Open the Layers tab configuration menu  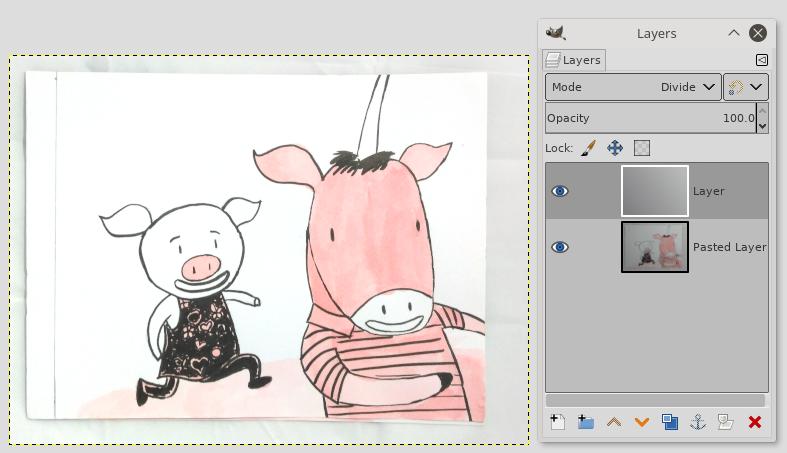tap(762, 60)
